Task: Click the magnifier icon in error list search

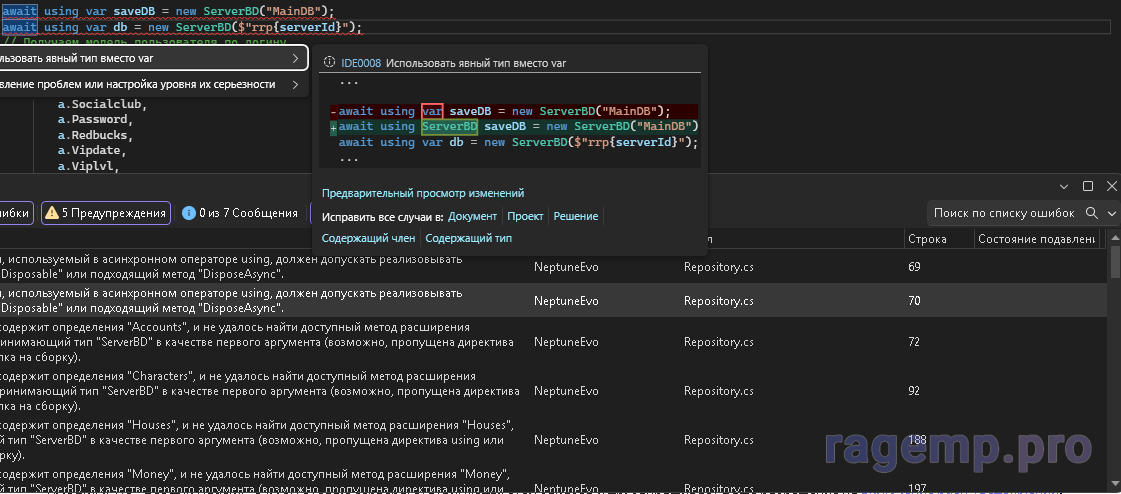Action: tap(1092, 213)
